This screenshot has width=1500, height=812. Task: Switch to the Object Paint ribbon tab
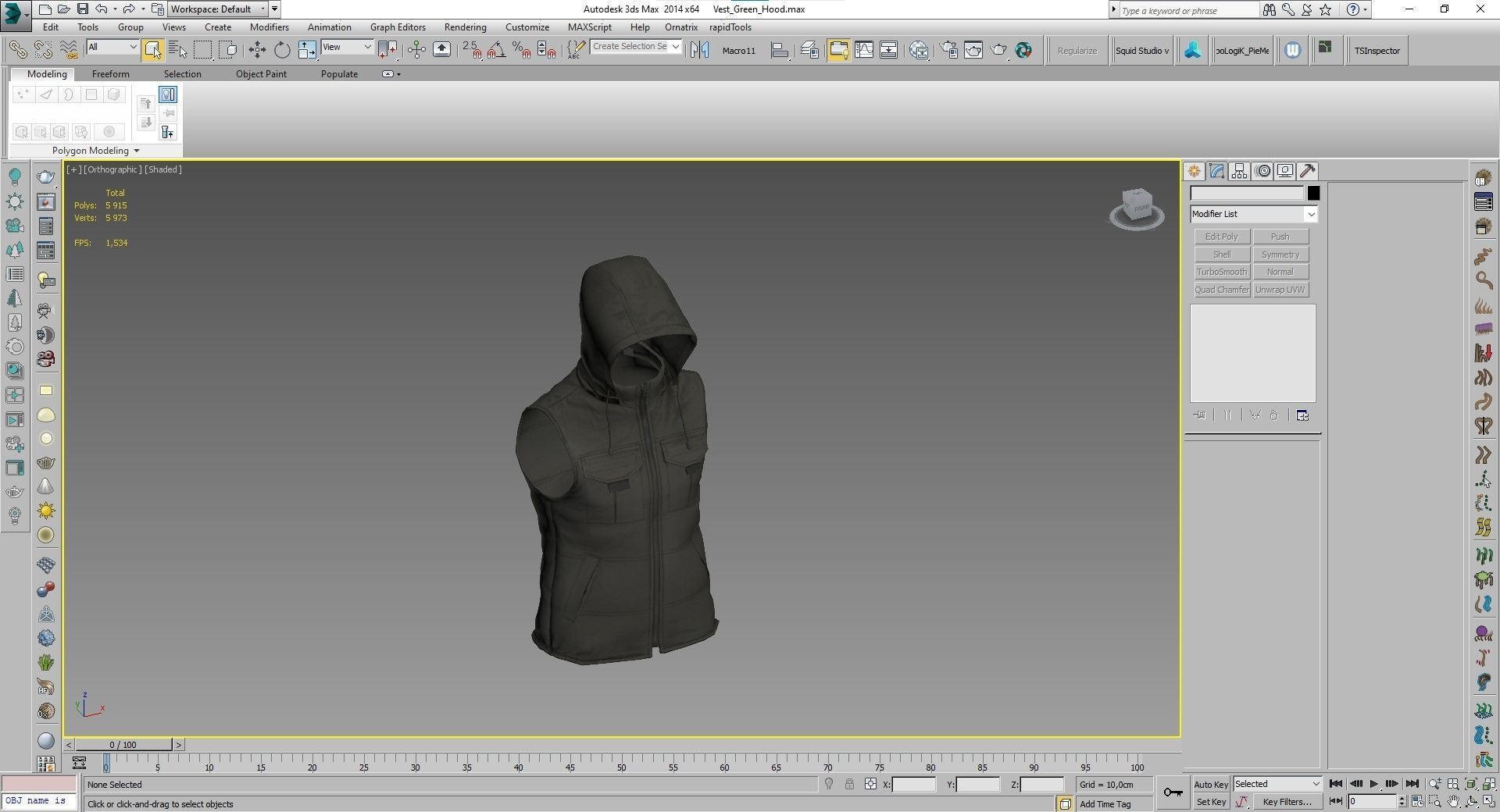point(261,74)
